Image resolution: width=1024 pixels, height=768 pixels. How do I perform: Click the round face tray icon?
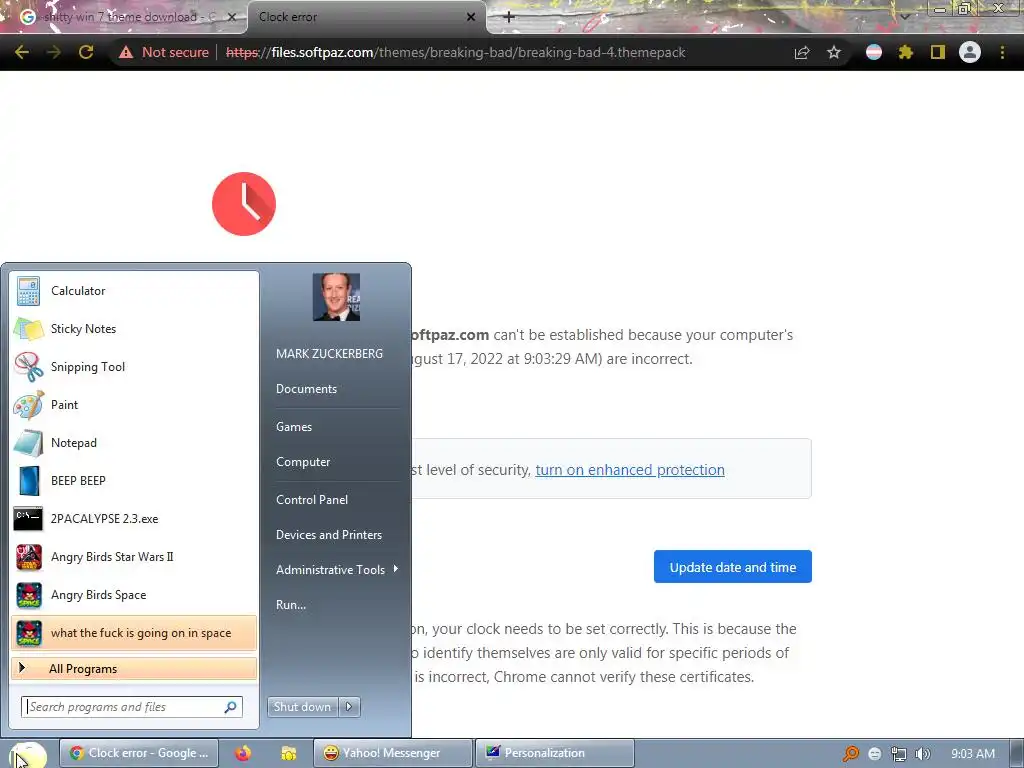click(875, 754)
